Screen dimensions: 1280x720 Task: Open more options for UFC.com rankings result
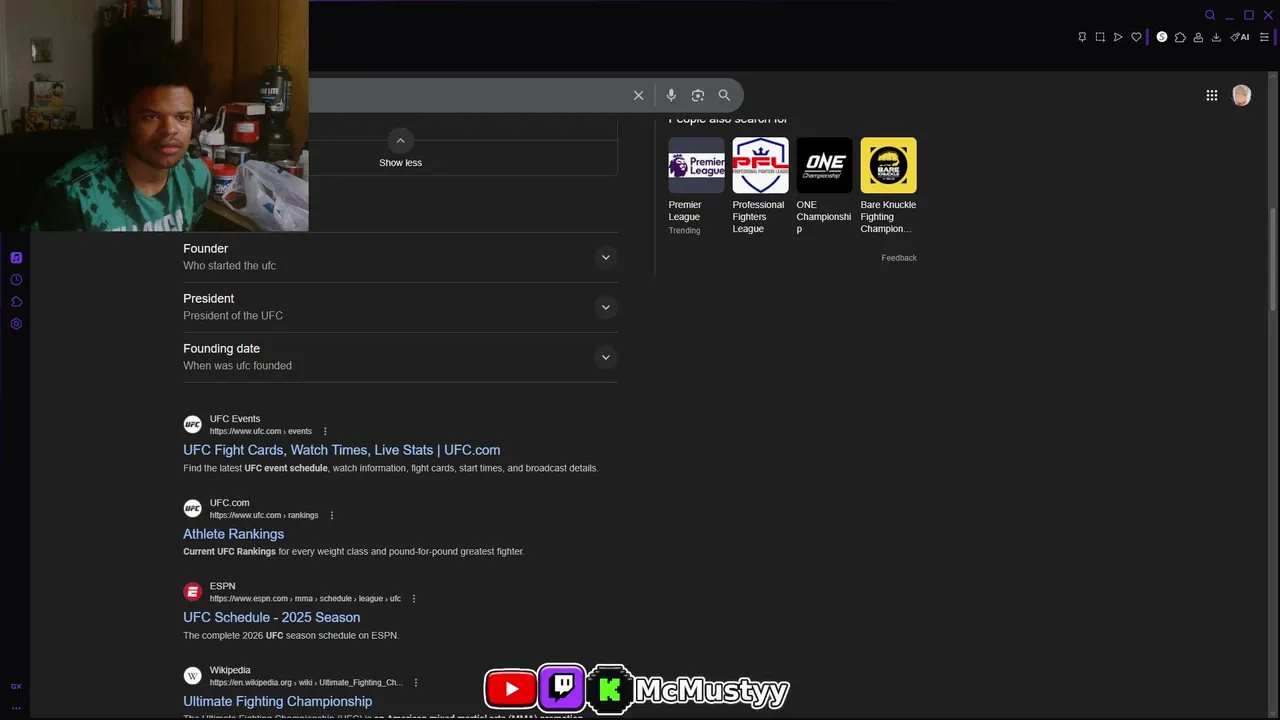point(332,515)
